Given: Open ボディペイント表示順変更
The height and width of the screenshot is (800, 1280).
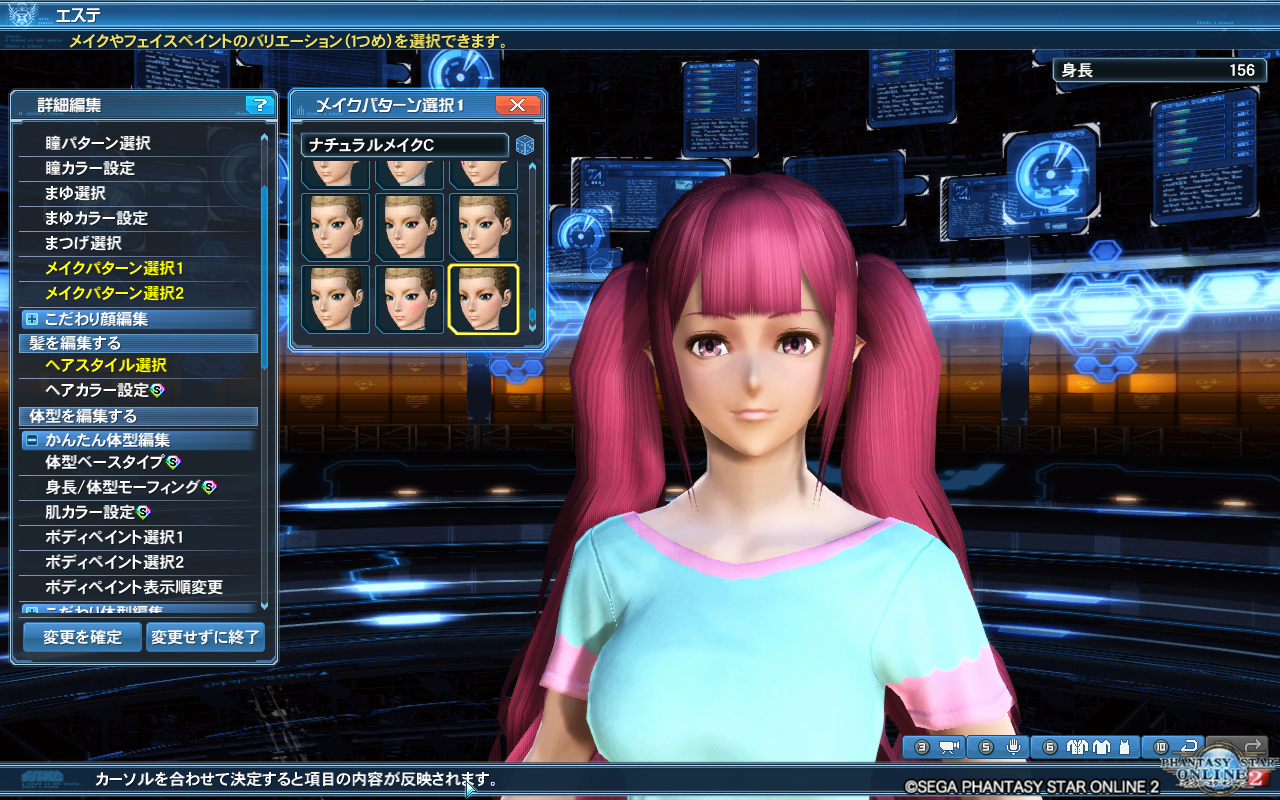Looking at the screenshot, I should [x=138, y=587].
